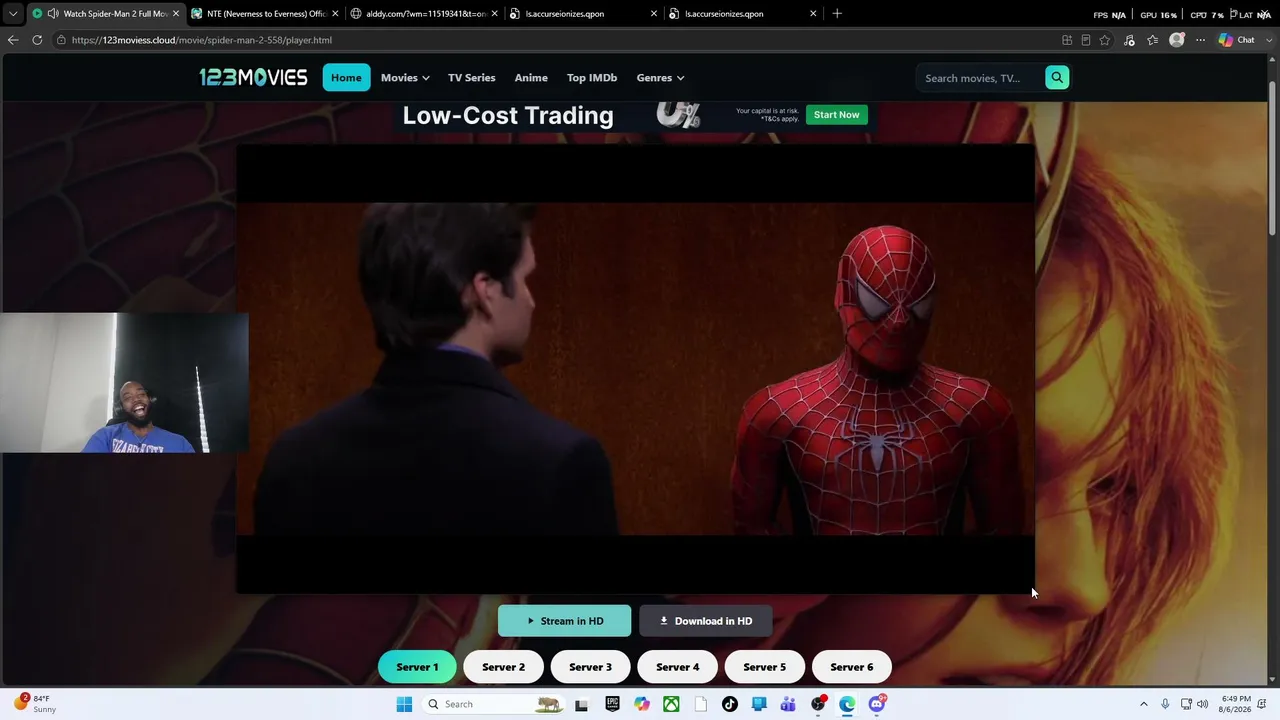The image size is (1280, 720).
Task: Open the Xbox app on the taskbar
Action: [671, 704]
